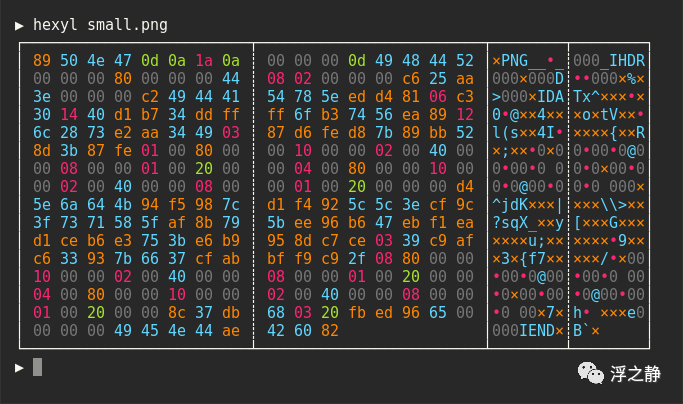Click the ASCII text "×3×{f7××"
Viewport: 683px width, 404px height.
point(528,258)
